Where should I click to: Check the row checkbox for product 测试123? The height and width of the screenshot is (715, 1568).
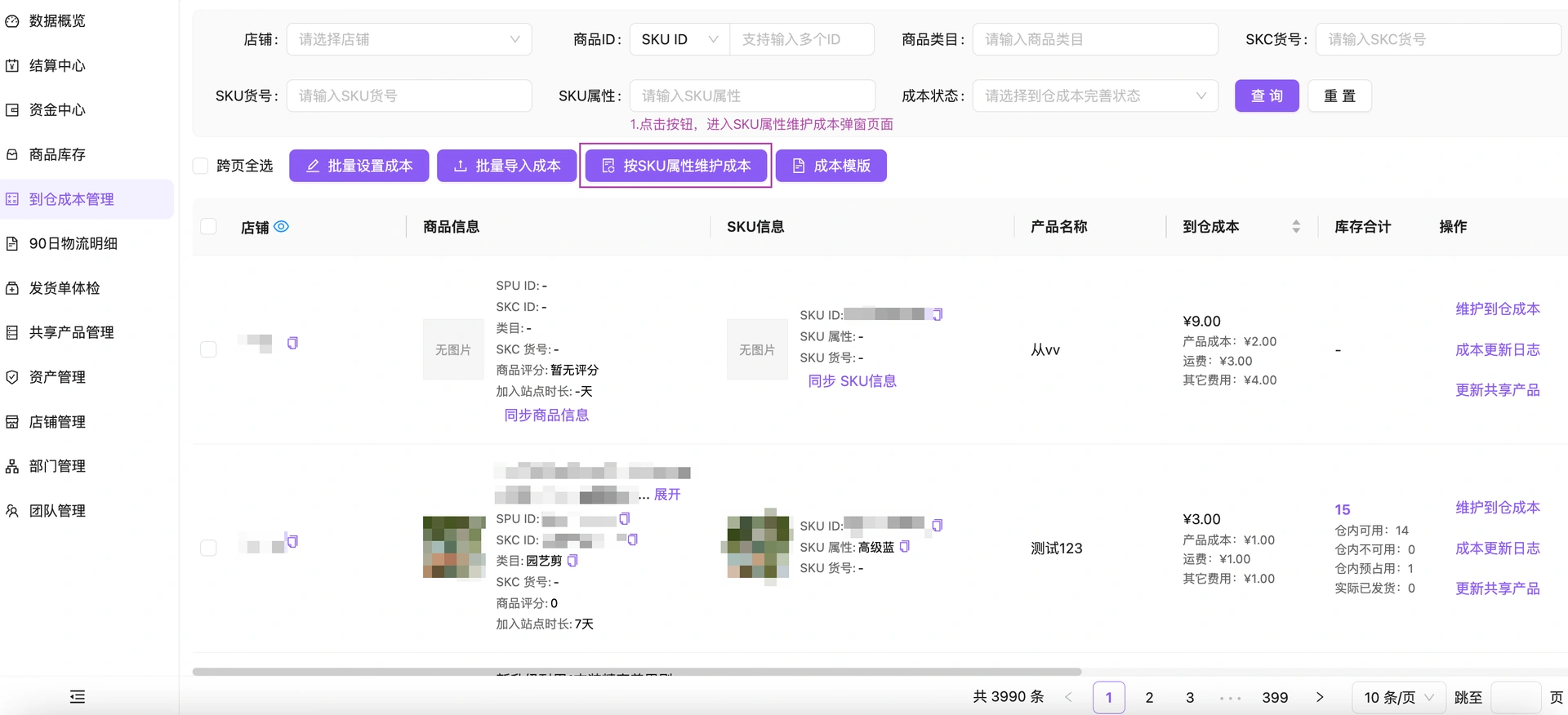point(208,548)
